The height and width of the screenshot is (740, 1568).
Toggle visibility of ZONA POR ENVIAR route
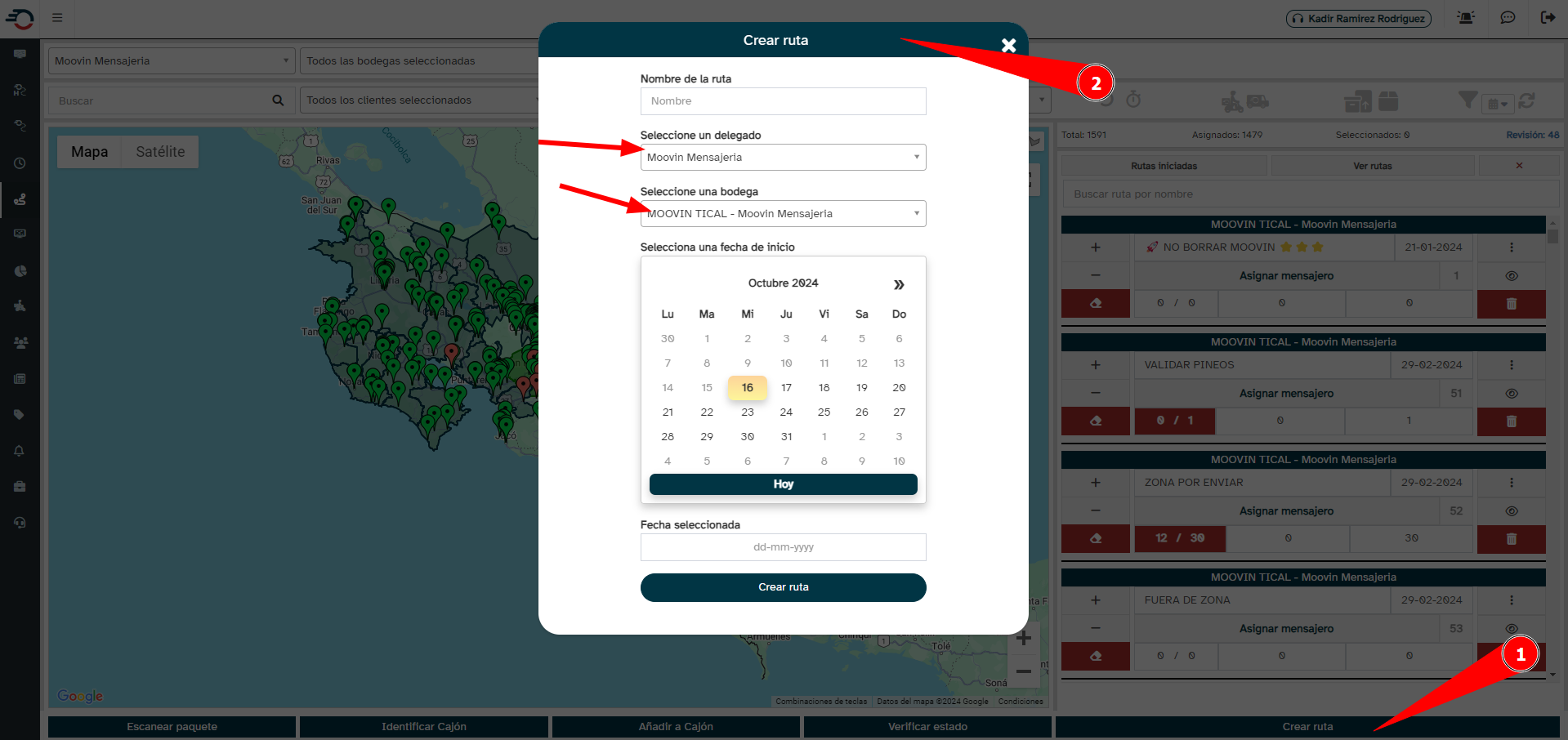coord(1512,511)
